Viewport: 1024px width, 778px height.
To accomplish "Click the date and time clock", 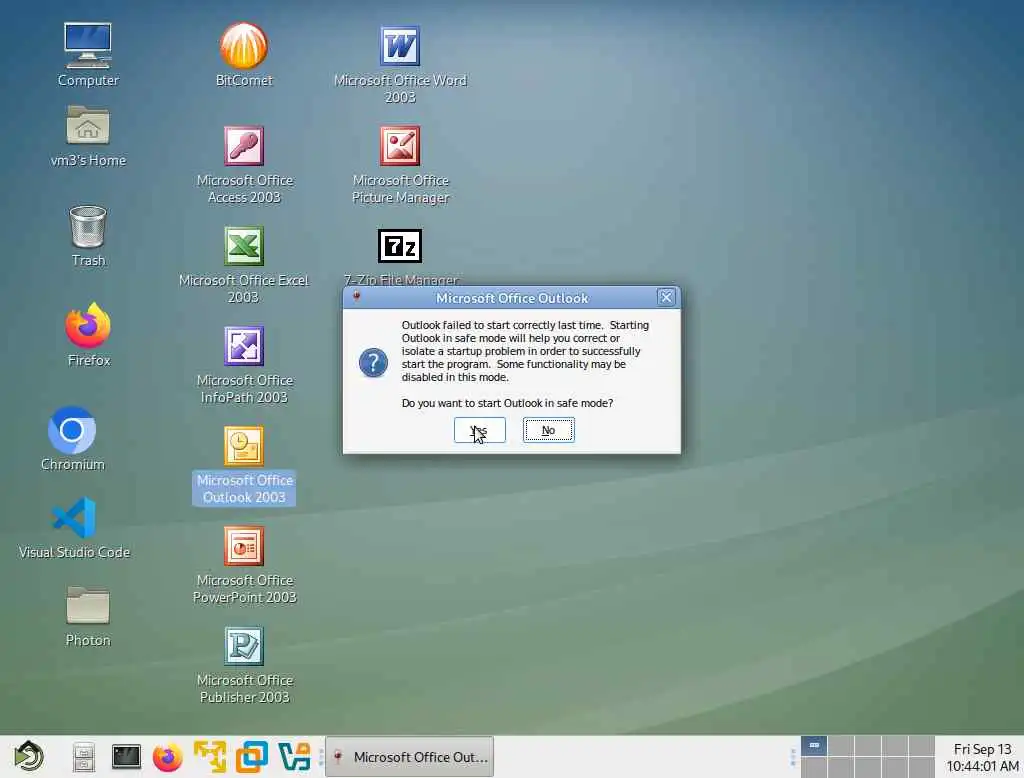I will pos(982,757).
